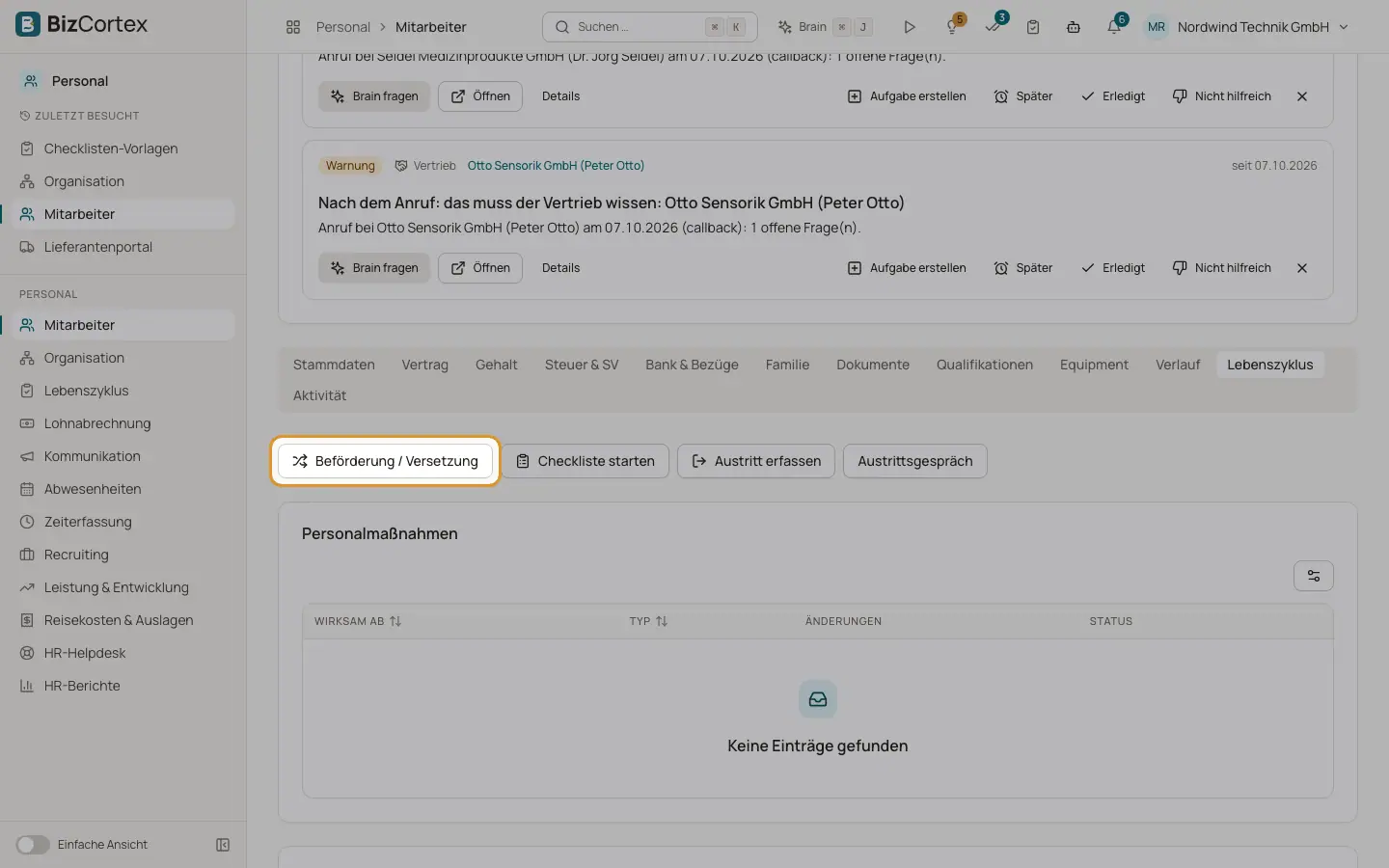Image resolution: width=1389 pixels, height=868 pixels.
Task: Switch to the Gehalt tab
Action: (496, 365)
